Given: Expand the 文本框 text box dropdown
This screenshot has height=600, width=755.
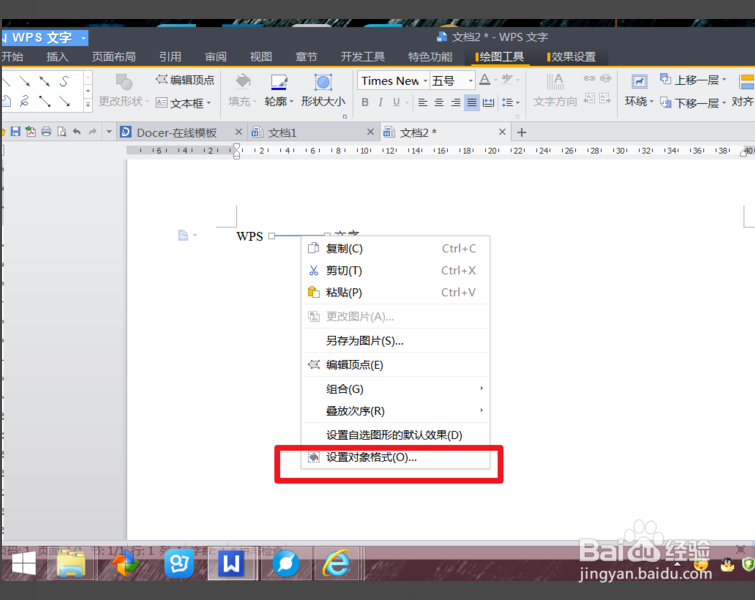Looking at the screenshot, I should click(x=209, y=103).
